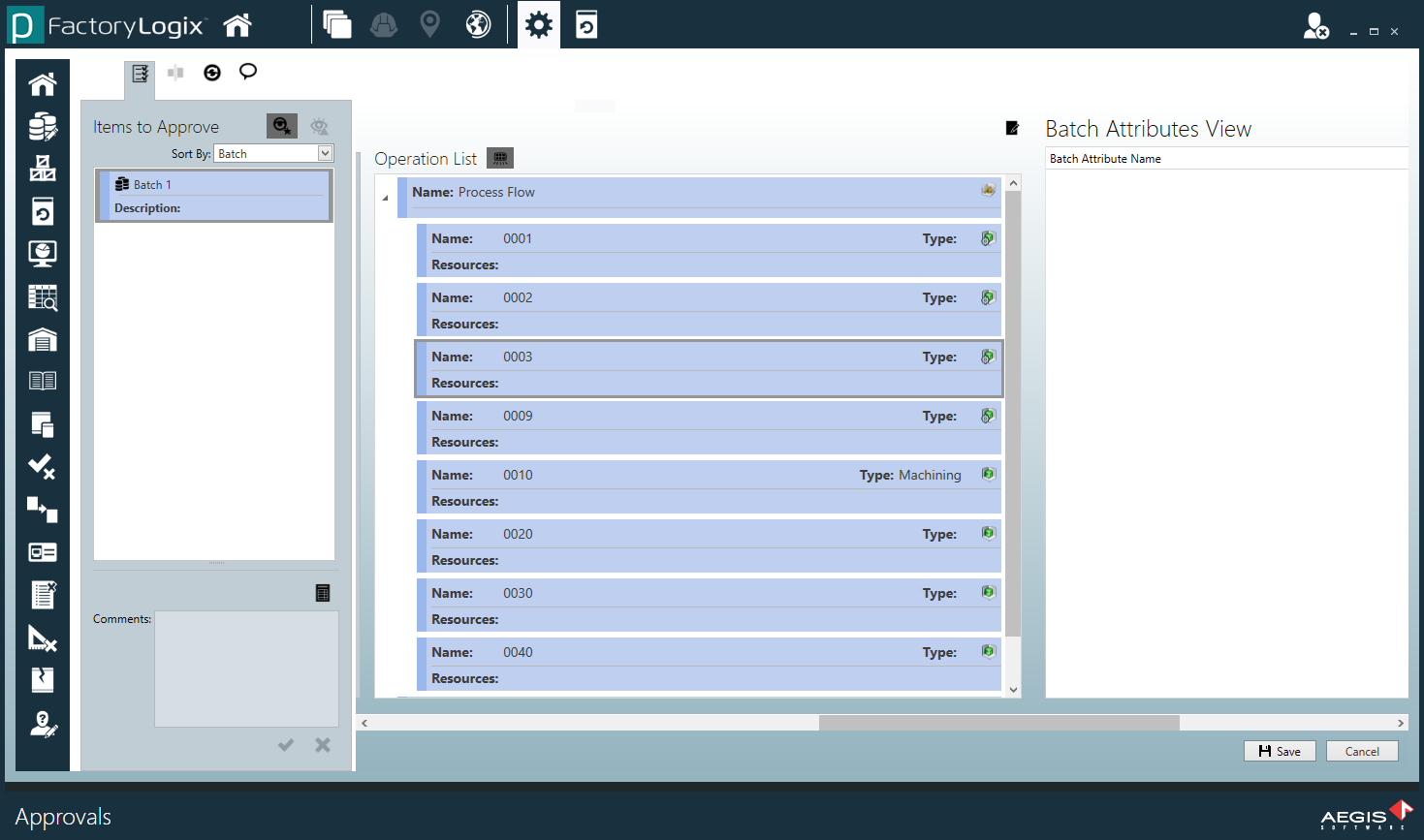Click the stacked documents icon in top navigation
The width and height of the screenshot is (1424, 840).
click(x=337, y=24)
